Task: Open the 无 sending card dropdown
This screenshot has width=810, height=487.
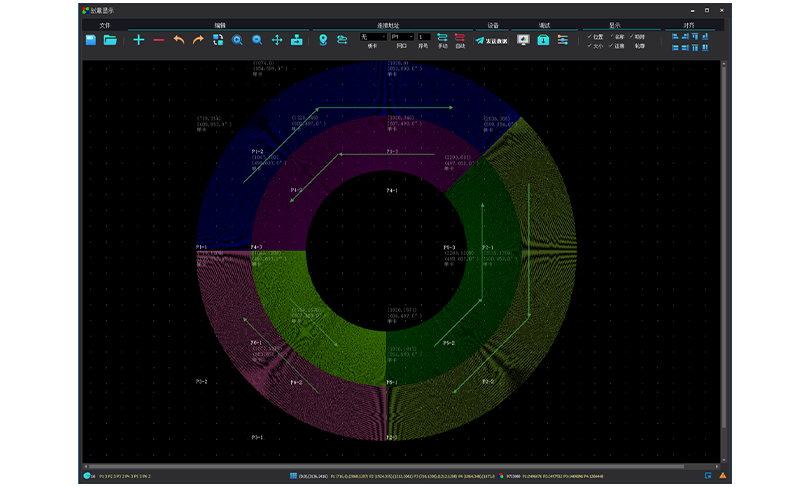Action: click(x=372, y=36)
